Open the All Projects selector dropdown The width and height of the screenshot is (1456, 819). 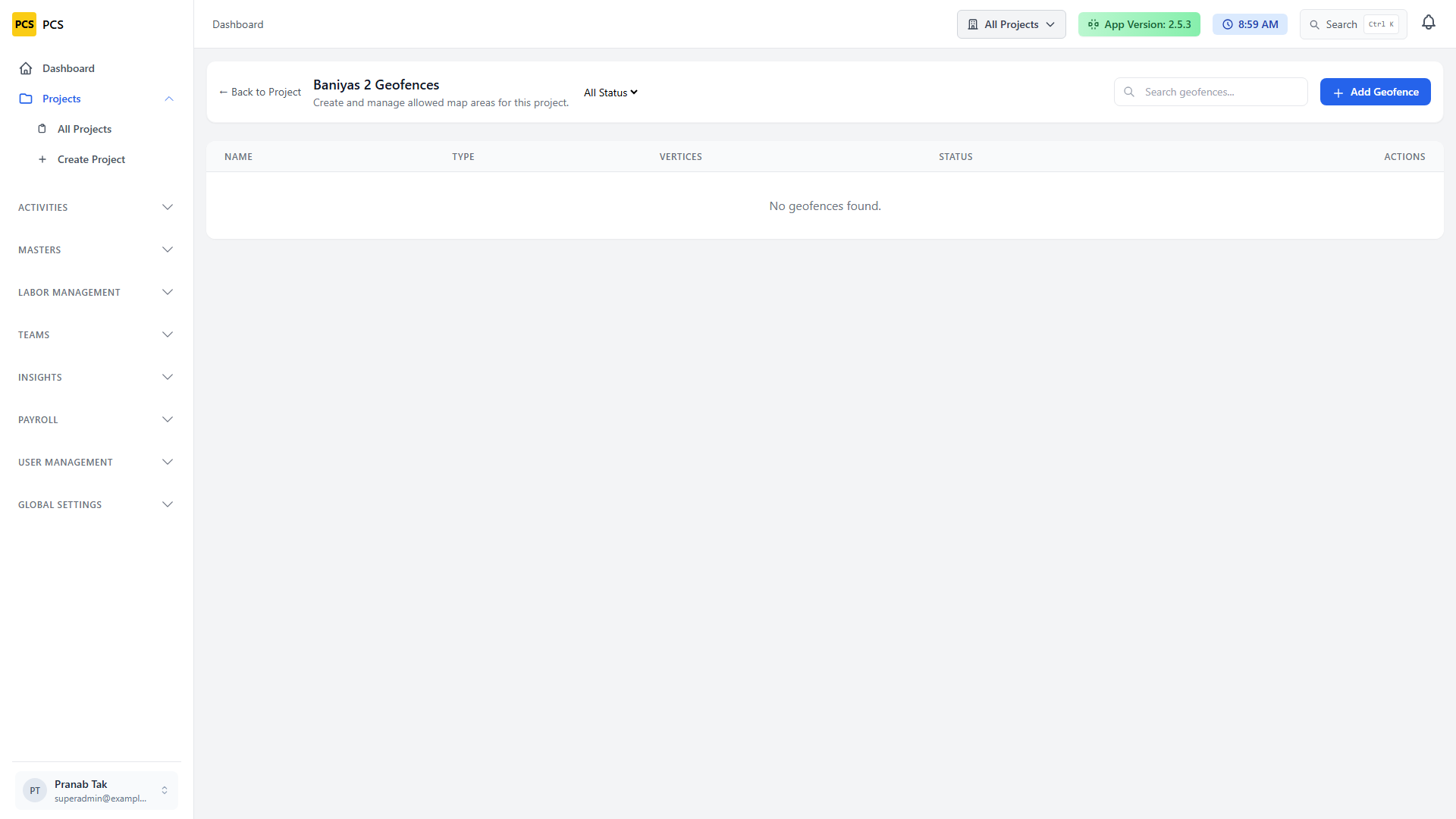(x=1011, y=24)
